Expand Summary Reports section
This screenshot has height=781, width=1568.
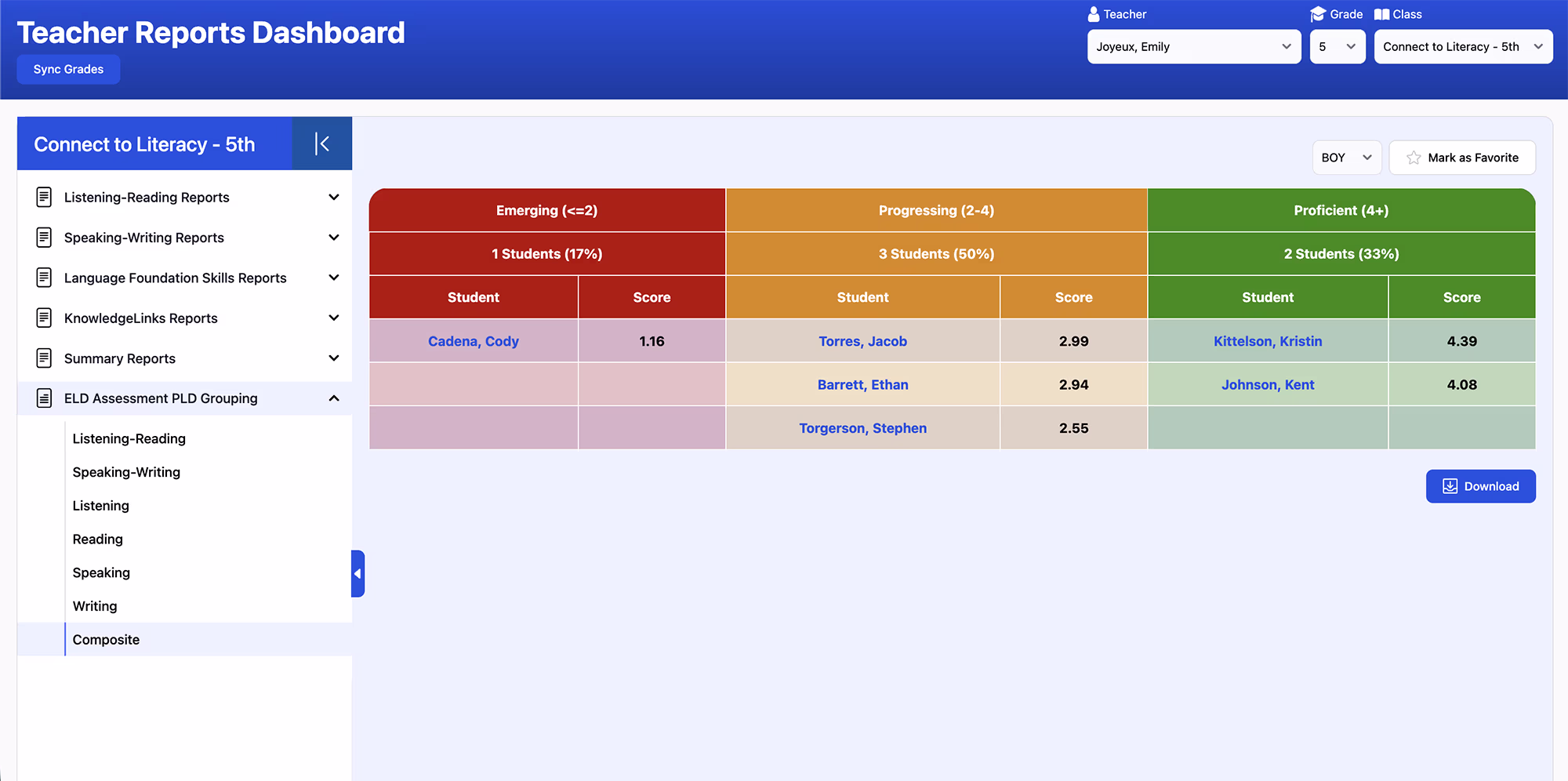[334, 358]
